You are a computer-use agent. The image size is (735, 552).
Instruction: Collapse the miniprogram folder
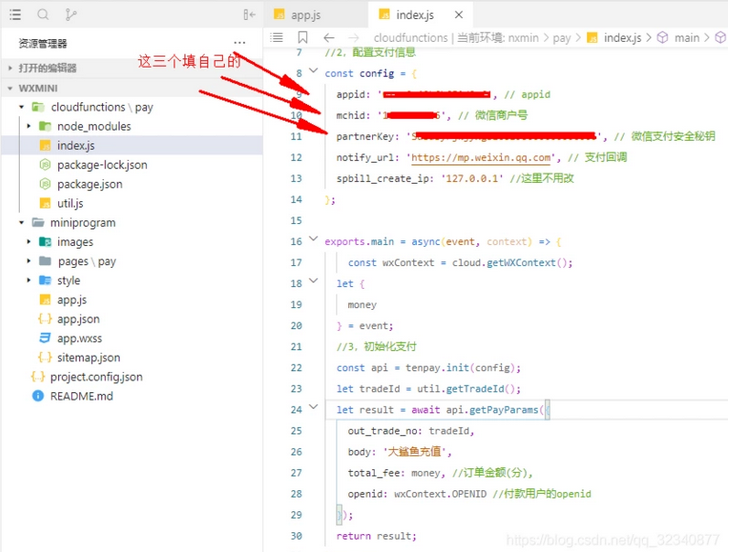click(x=22, y=223)
